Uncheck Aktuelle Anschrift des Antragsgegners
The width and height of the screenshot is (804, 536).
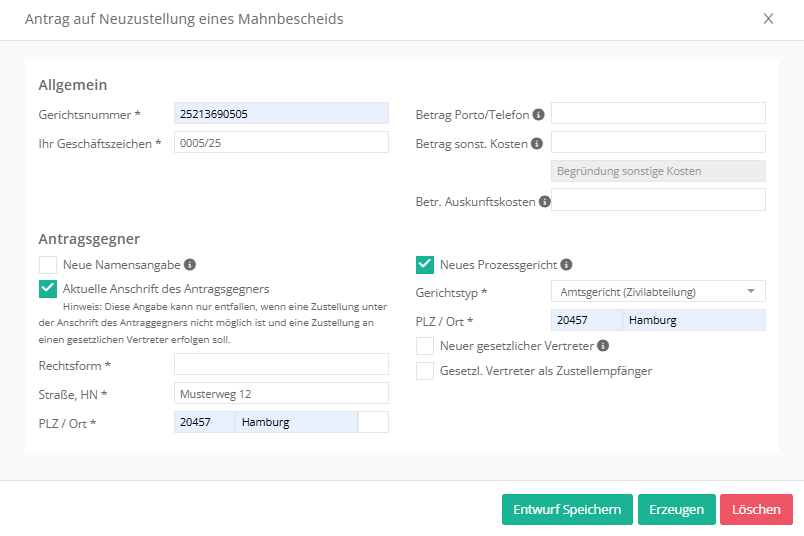coord(48,289)
